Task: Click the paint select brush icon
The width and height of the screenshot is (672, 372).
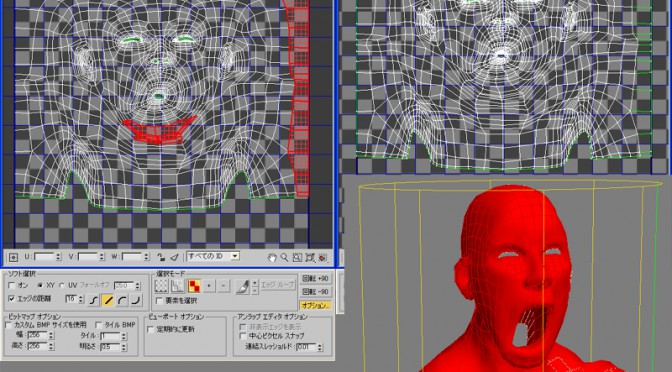Action: [243, 286]
